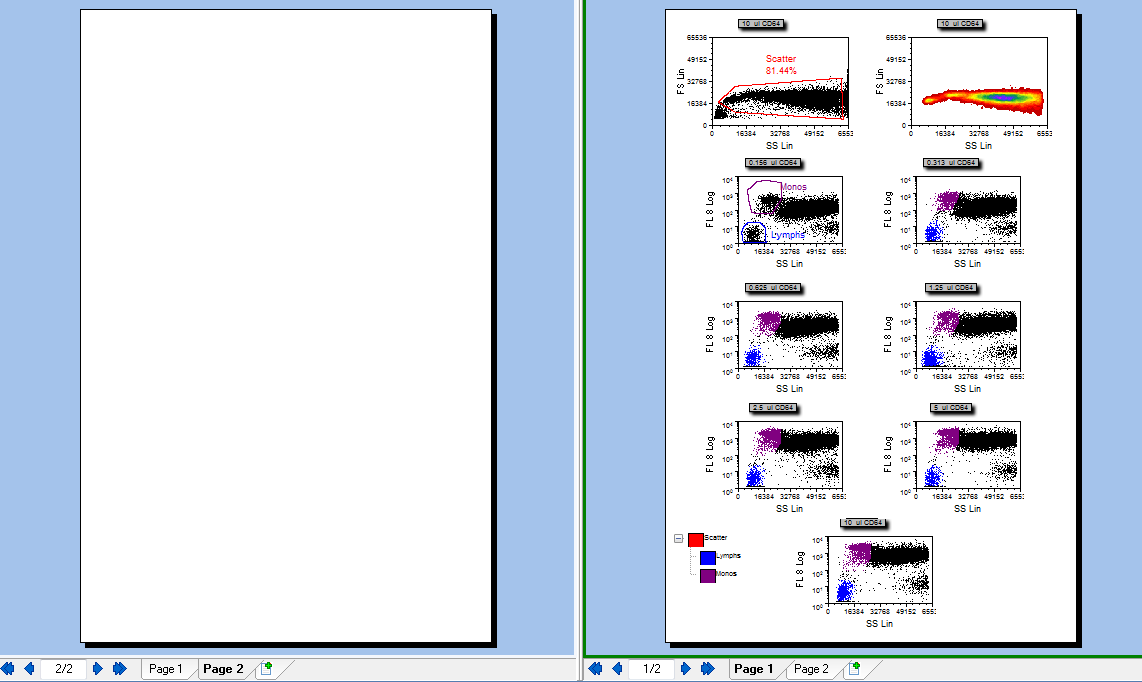Select the purple Monos gate swatch
This screenshot has width=1142, height=682.
[707, 575]
